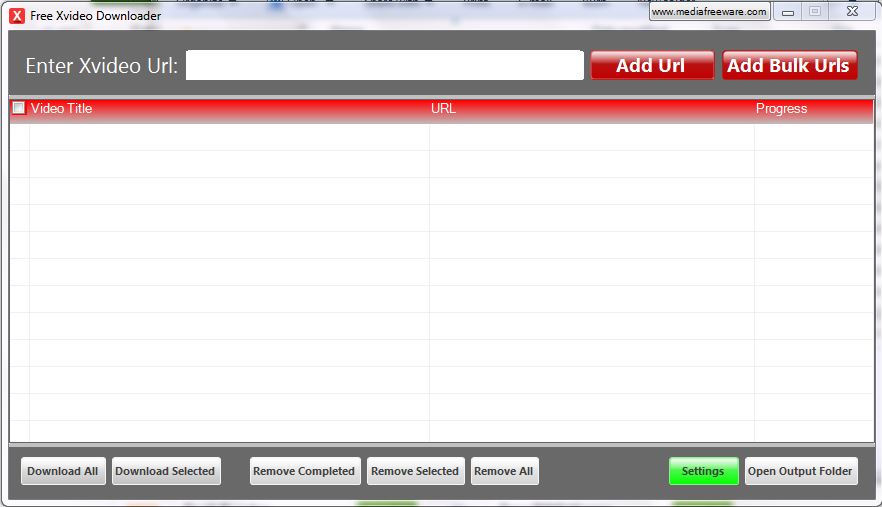Viewport: 882px width, 507px height.
Task: Click the Download Selected button
Action: pos(165,471)
